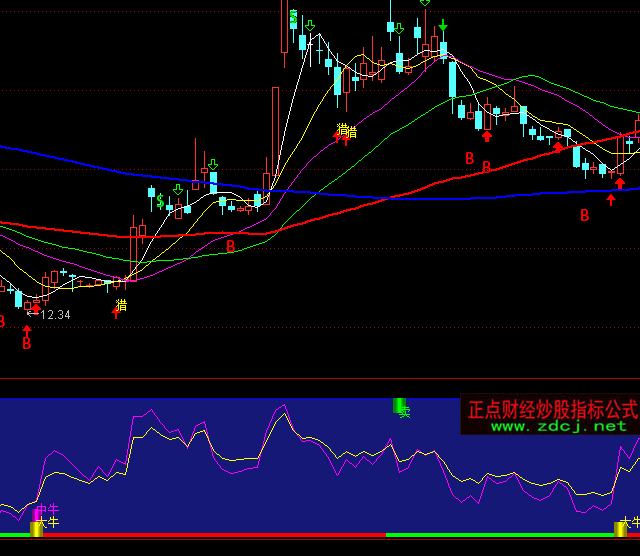Viewport: 640px width, 556px height.
Task: Click the magenta 中牛 signal label
Action: pos(47,509)
